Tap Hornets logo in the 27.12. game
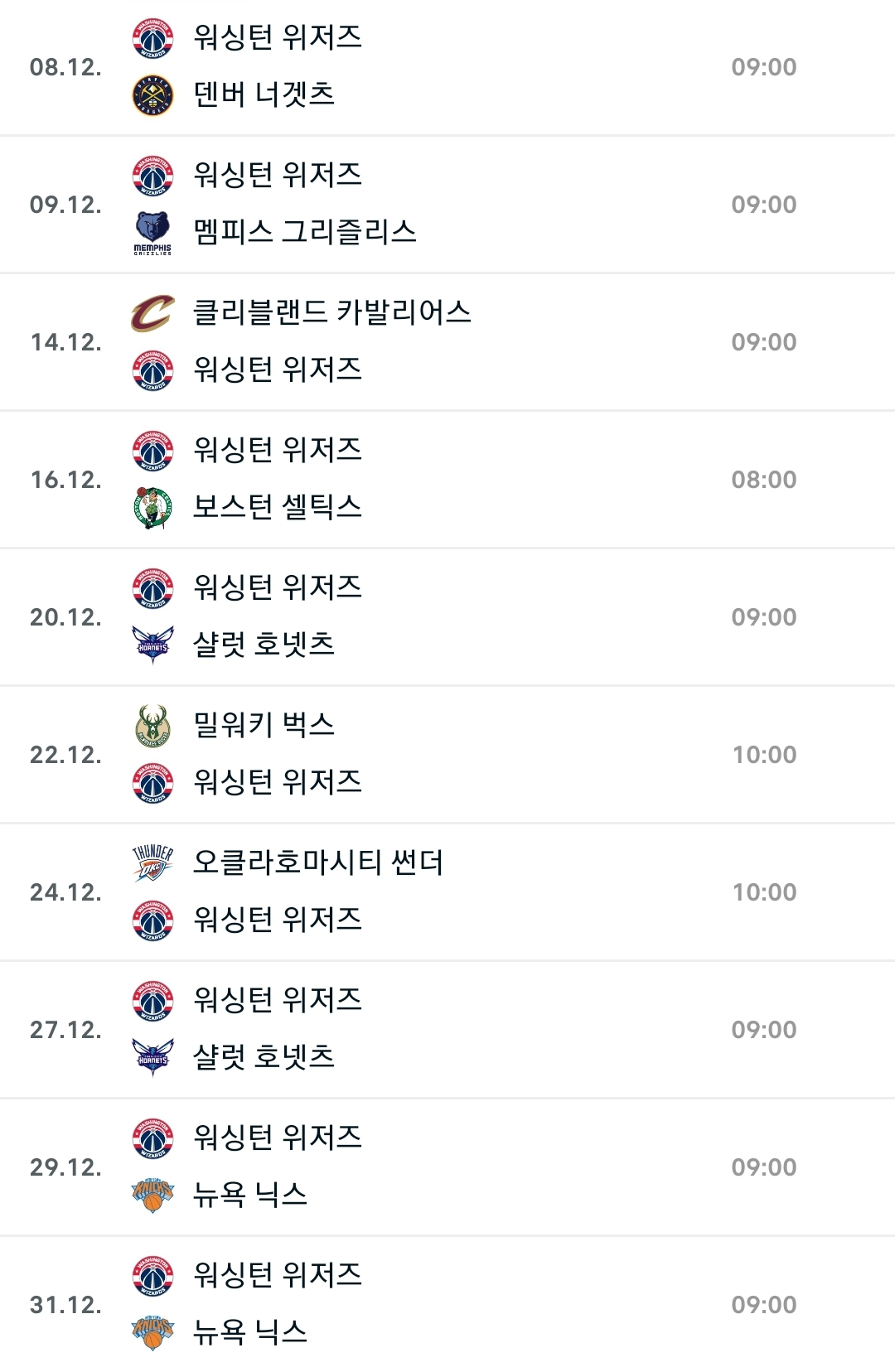The height and width of the screenshot is (1372, 895). (x=153, y=1057)
